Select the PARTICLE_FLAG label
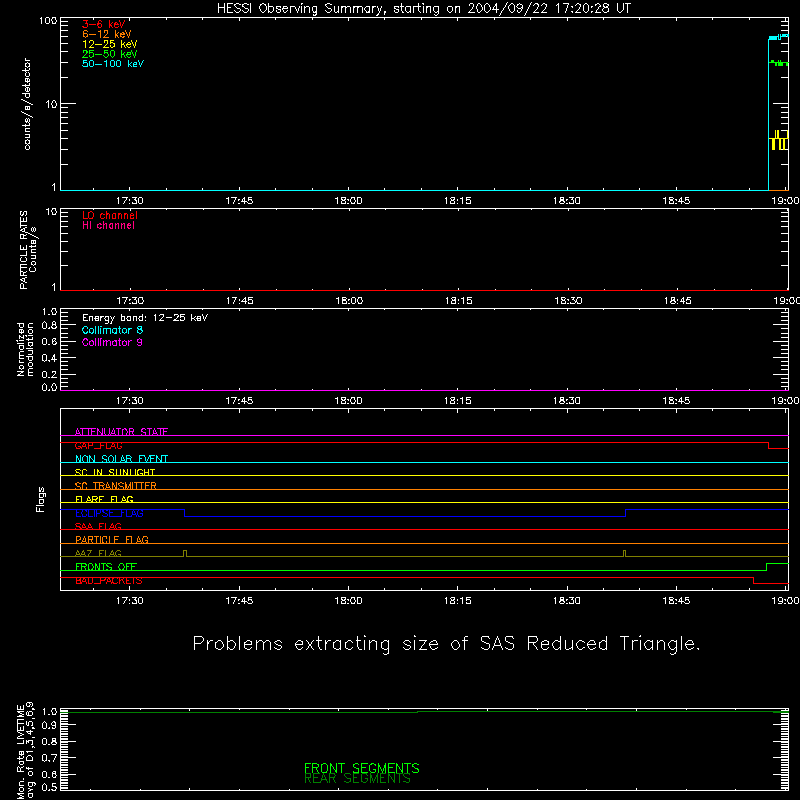 [112, 539]
